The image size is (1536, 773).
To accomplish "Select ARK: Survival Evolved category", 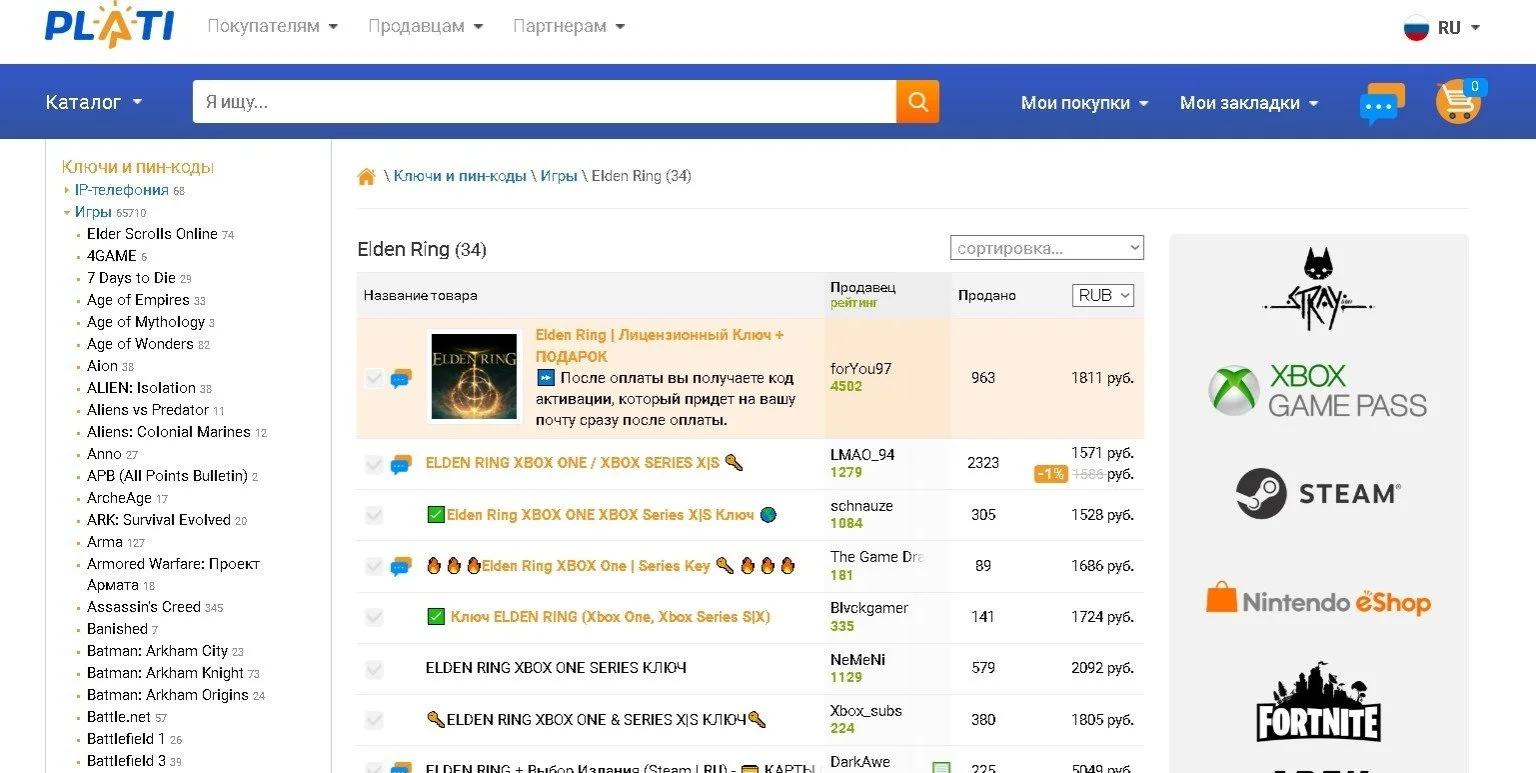I will (x=159, y=520).
